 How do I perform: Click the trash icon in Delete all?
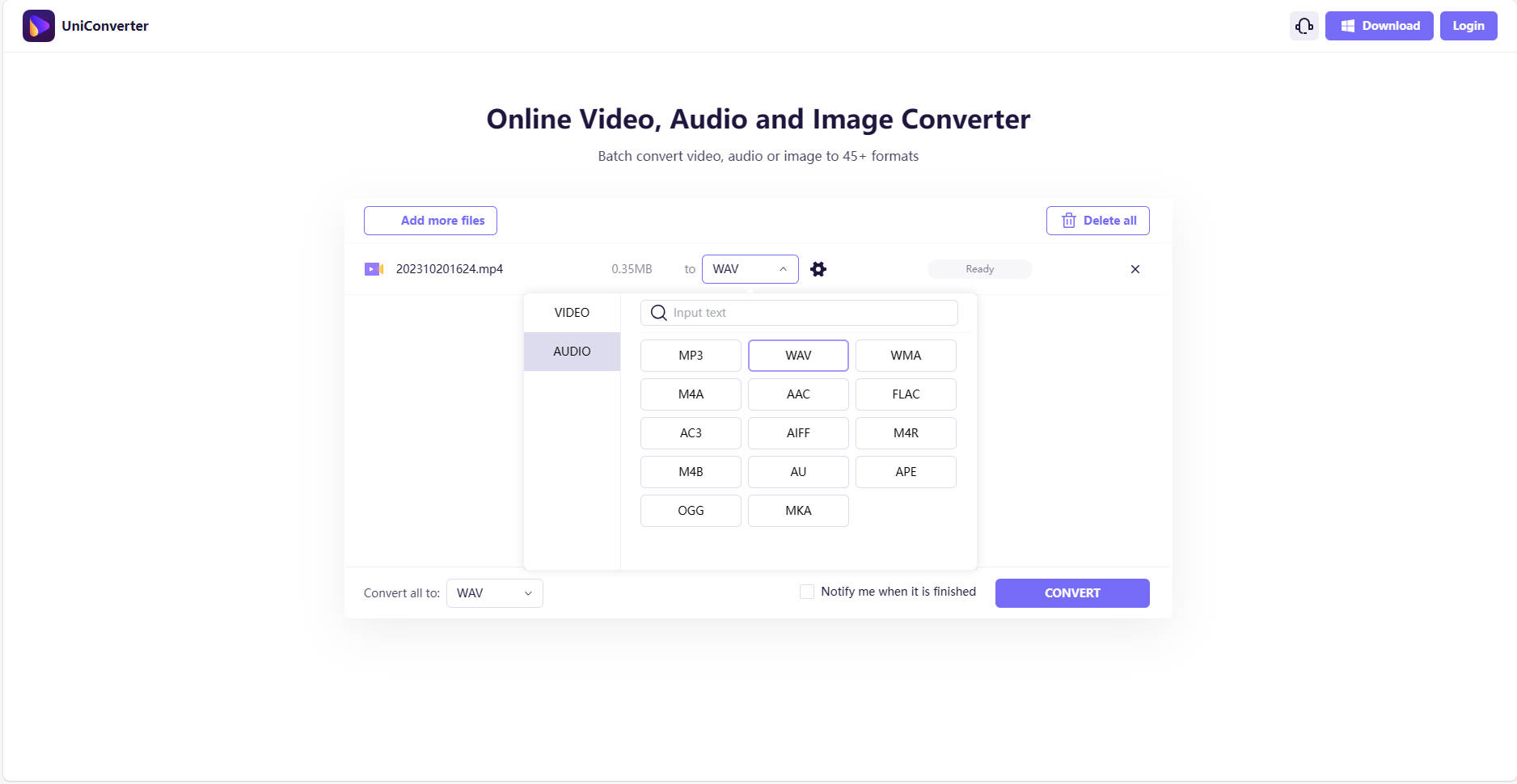1068,220
